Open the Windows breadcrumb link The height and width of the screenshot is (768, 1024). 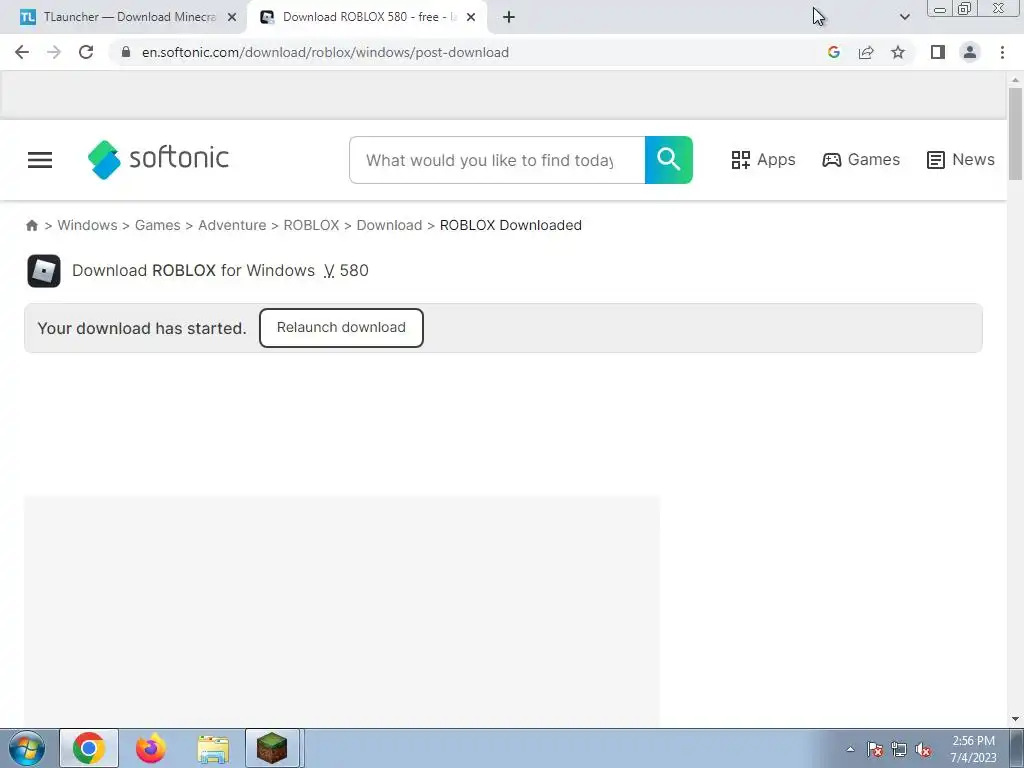click(88, 225)
